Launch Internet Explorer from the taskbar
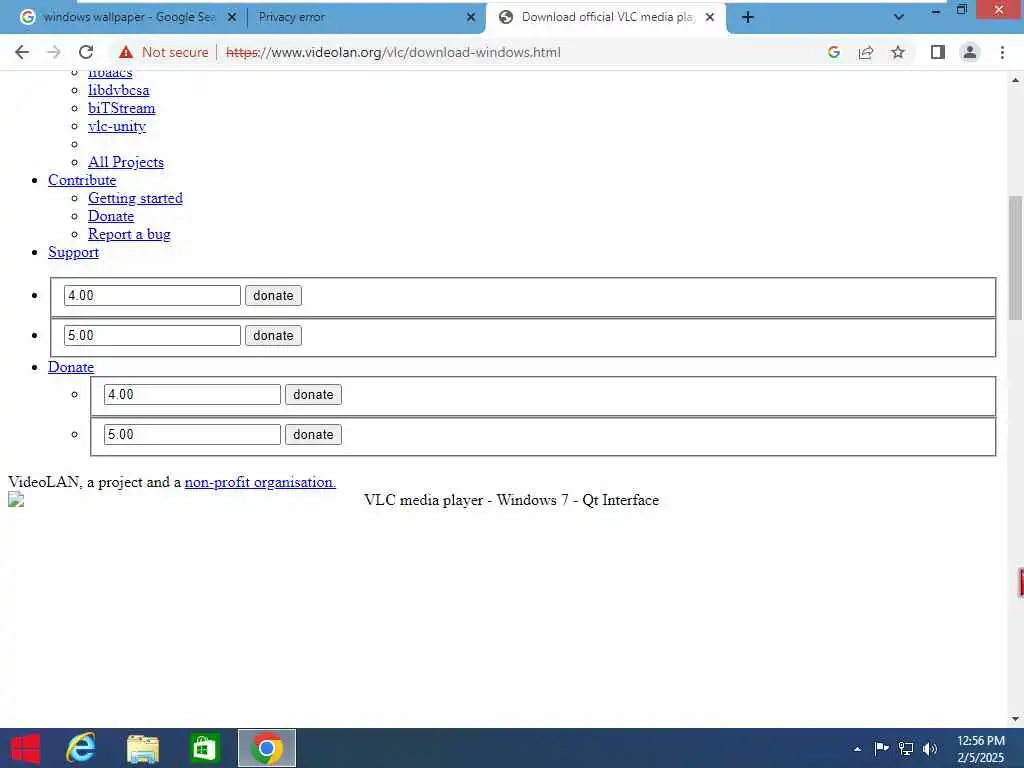This screenshot has width=1024, height=768. pos(81,748)
